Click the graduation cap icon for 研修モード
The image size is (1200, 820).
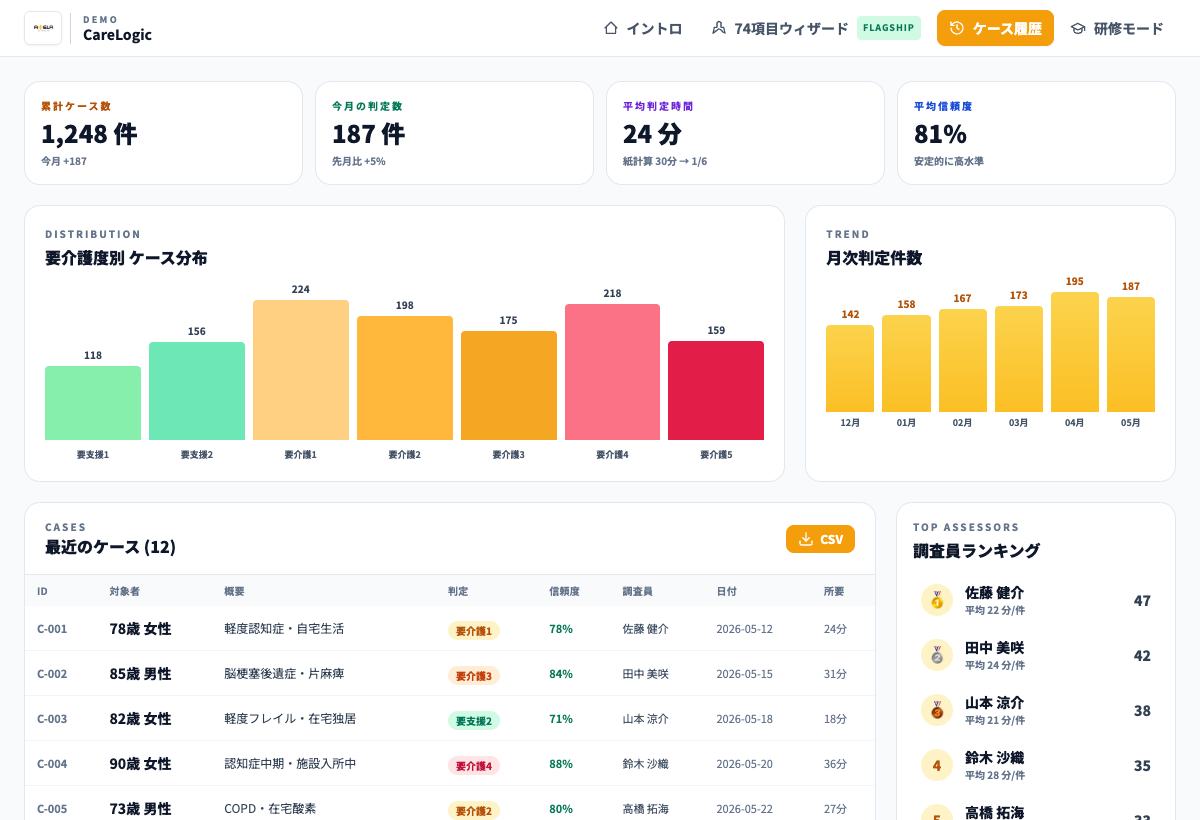1078,28
